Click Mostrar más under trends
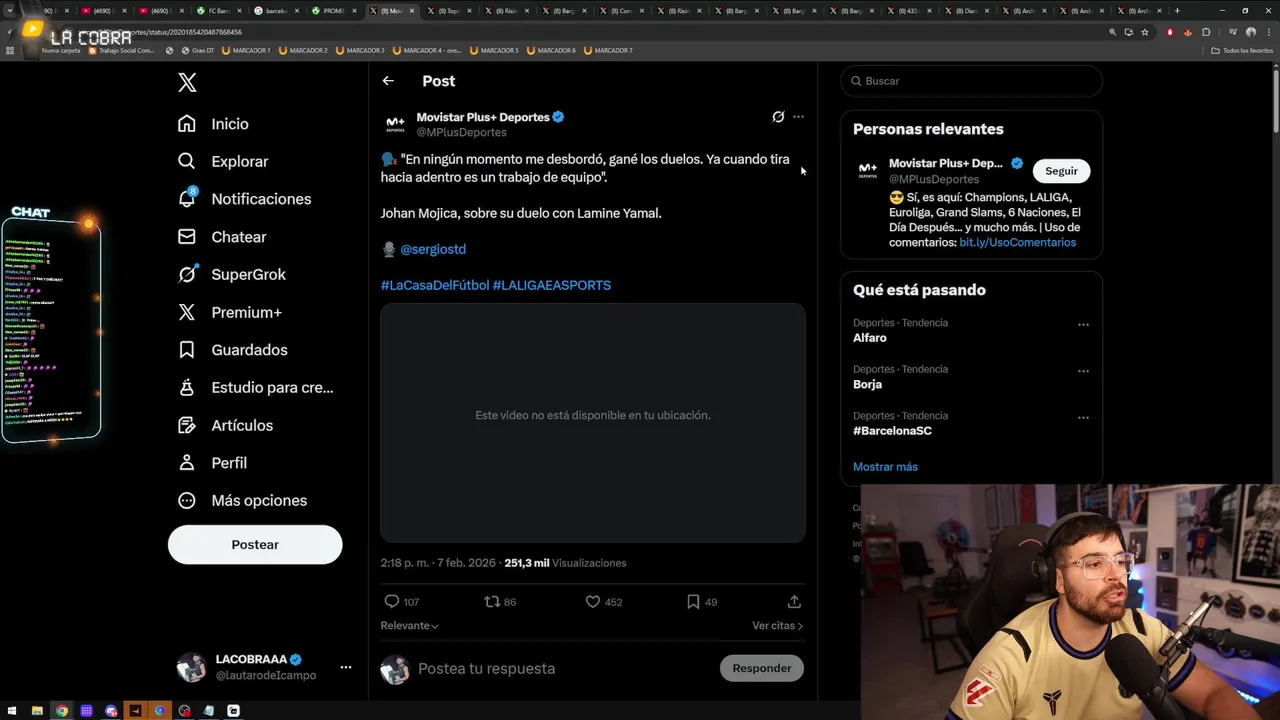The width and height of the screenshot is (1280, 720). click(x=885, y=467)
